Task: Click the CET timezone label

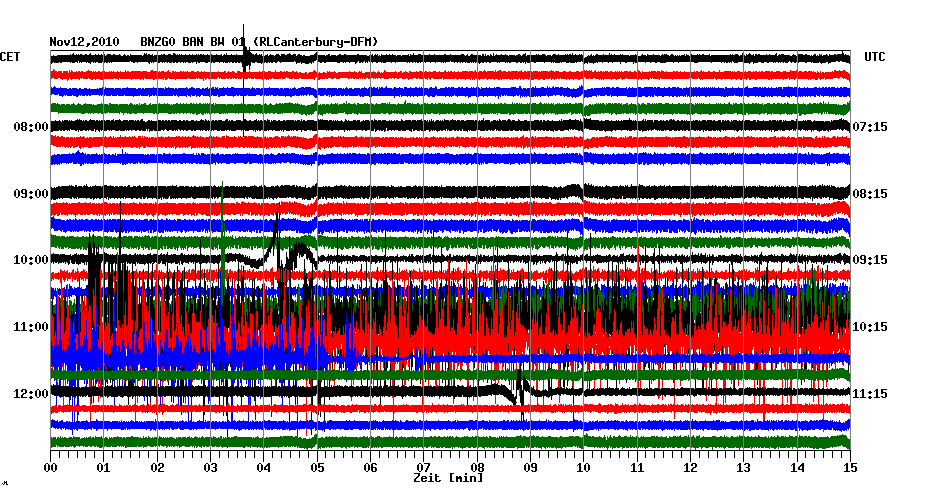Action: coord(10,58)
